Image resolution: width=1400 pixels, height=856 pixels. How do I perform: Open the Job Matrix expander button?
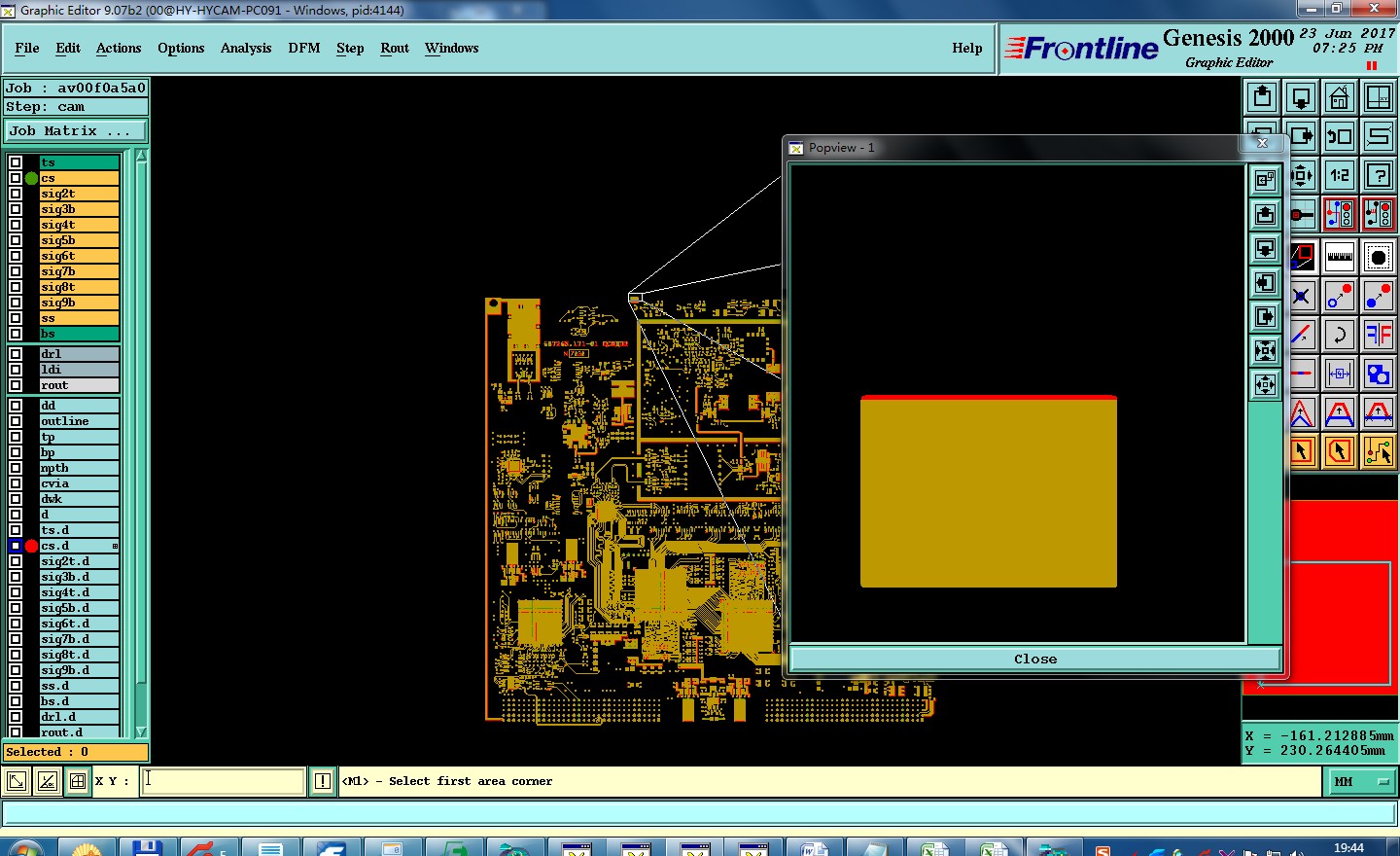pyautogui.click(x=76, y=130)
